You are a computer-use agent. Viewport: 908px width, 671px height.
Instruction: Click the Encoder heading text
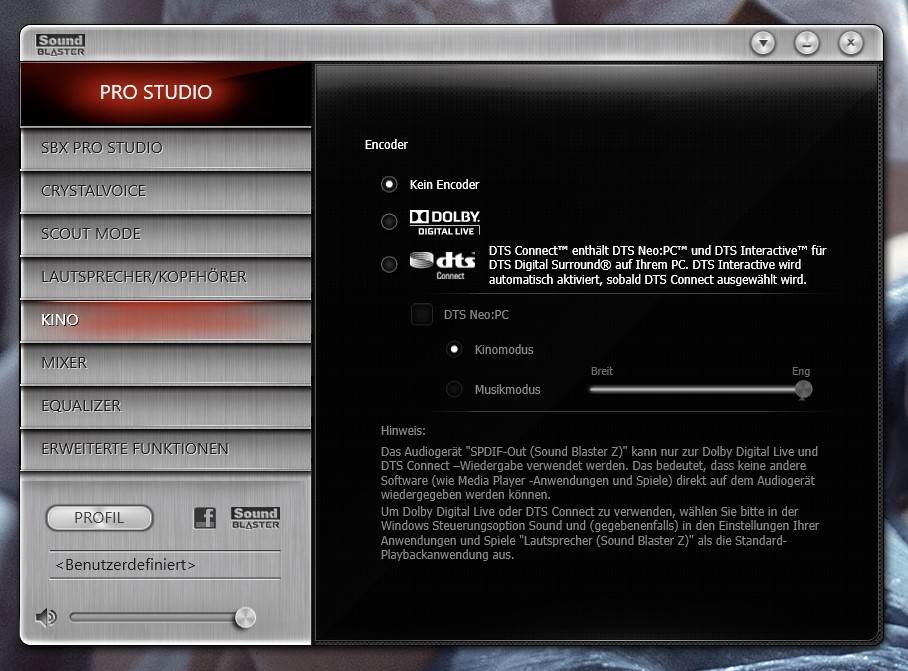[386, 145]
